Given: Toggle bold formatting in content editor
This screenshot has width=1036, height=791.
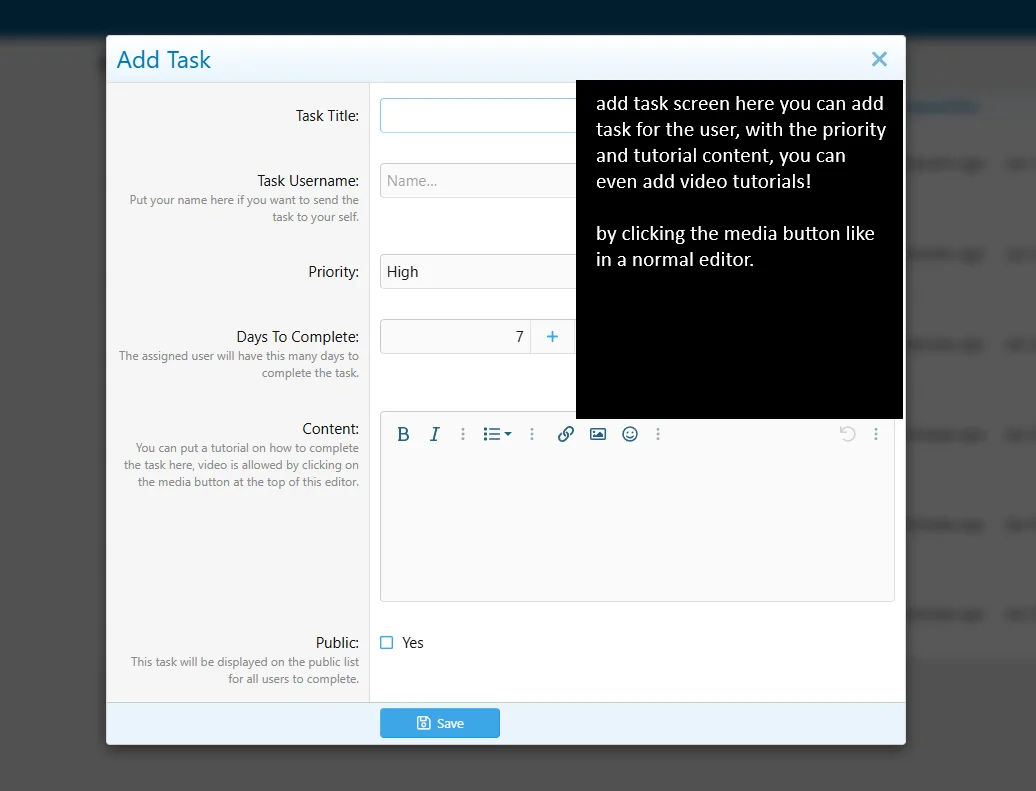Looking at the screenshot, I should (x=403, y=434).
